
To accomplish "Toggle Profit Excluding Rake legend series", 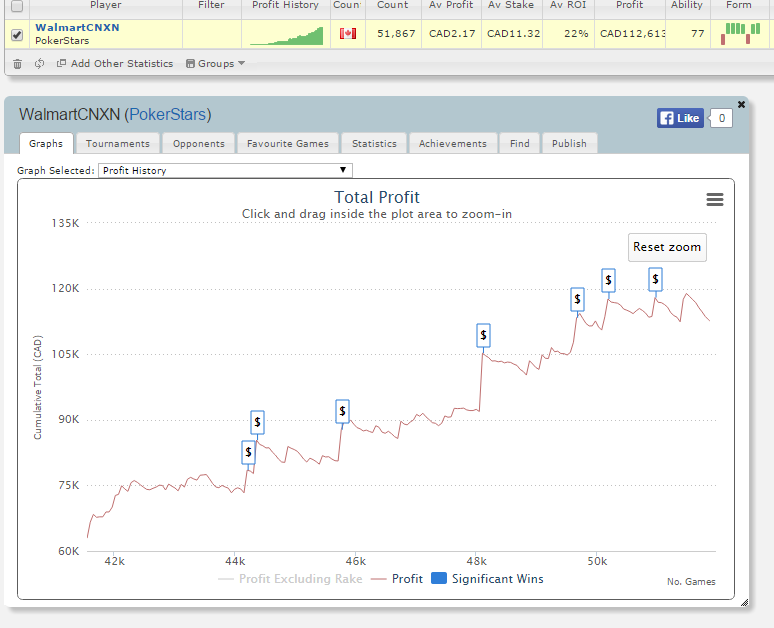I will [x=290, y=579].
